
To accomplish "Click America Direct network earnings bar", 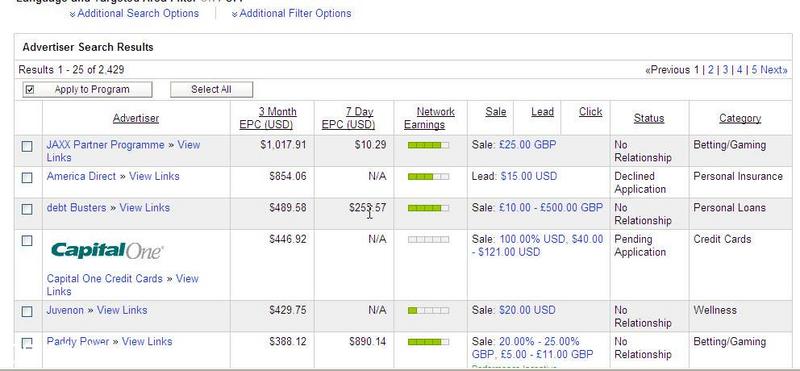I will coord(429,177).
